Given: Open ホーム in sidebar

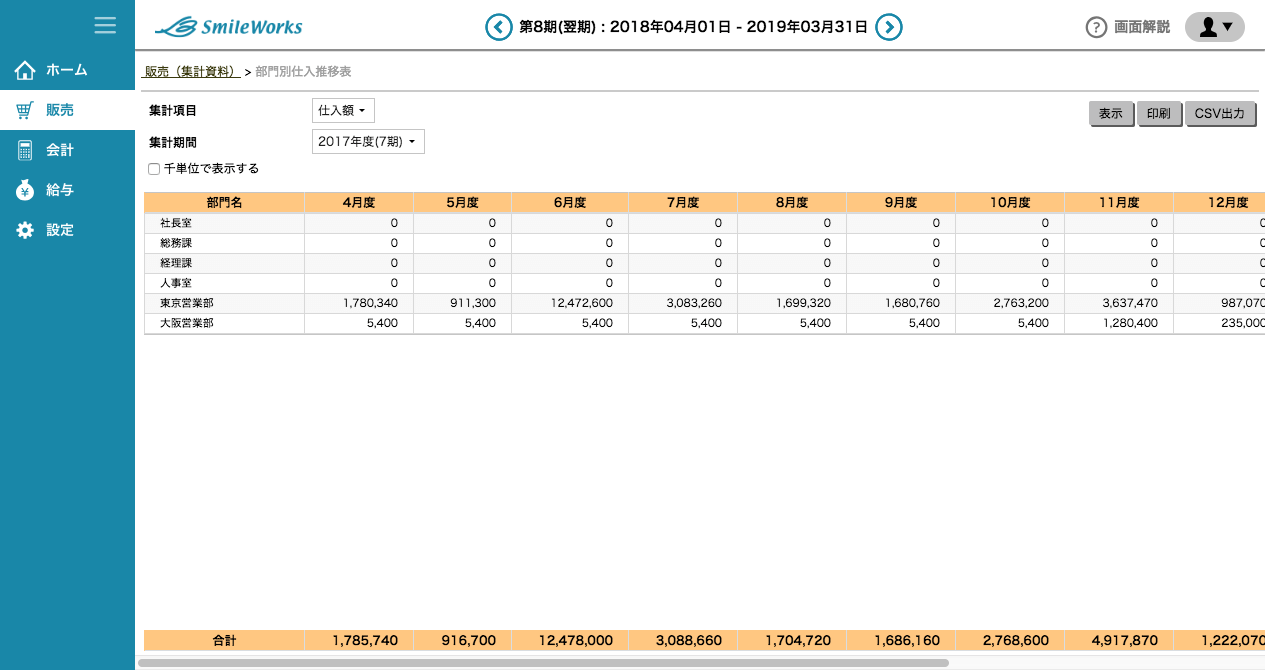Looking at the screenshot, I should [67, 70].
